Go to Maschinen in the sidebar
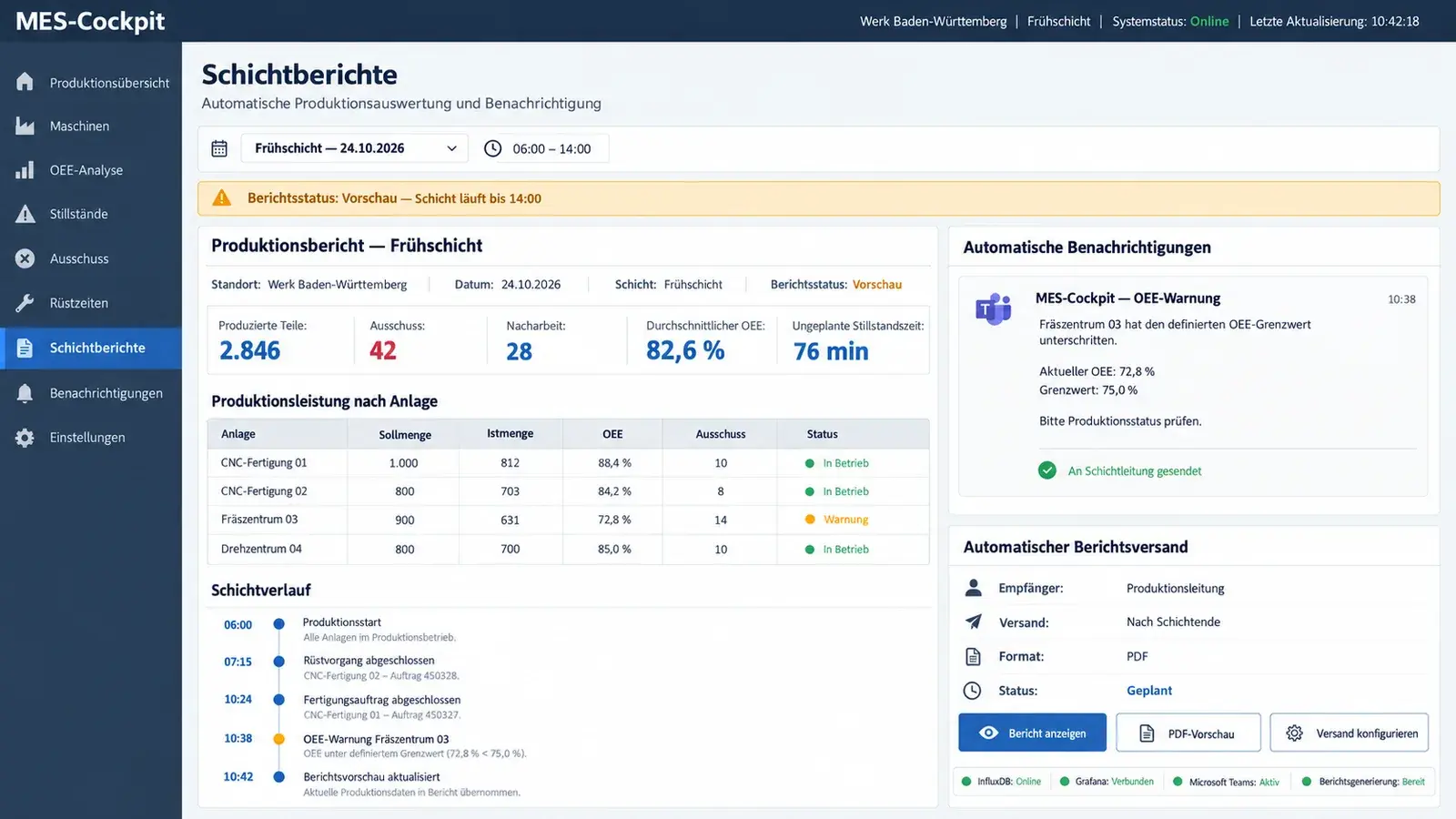 tap(91, 126)
